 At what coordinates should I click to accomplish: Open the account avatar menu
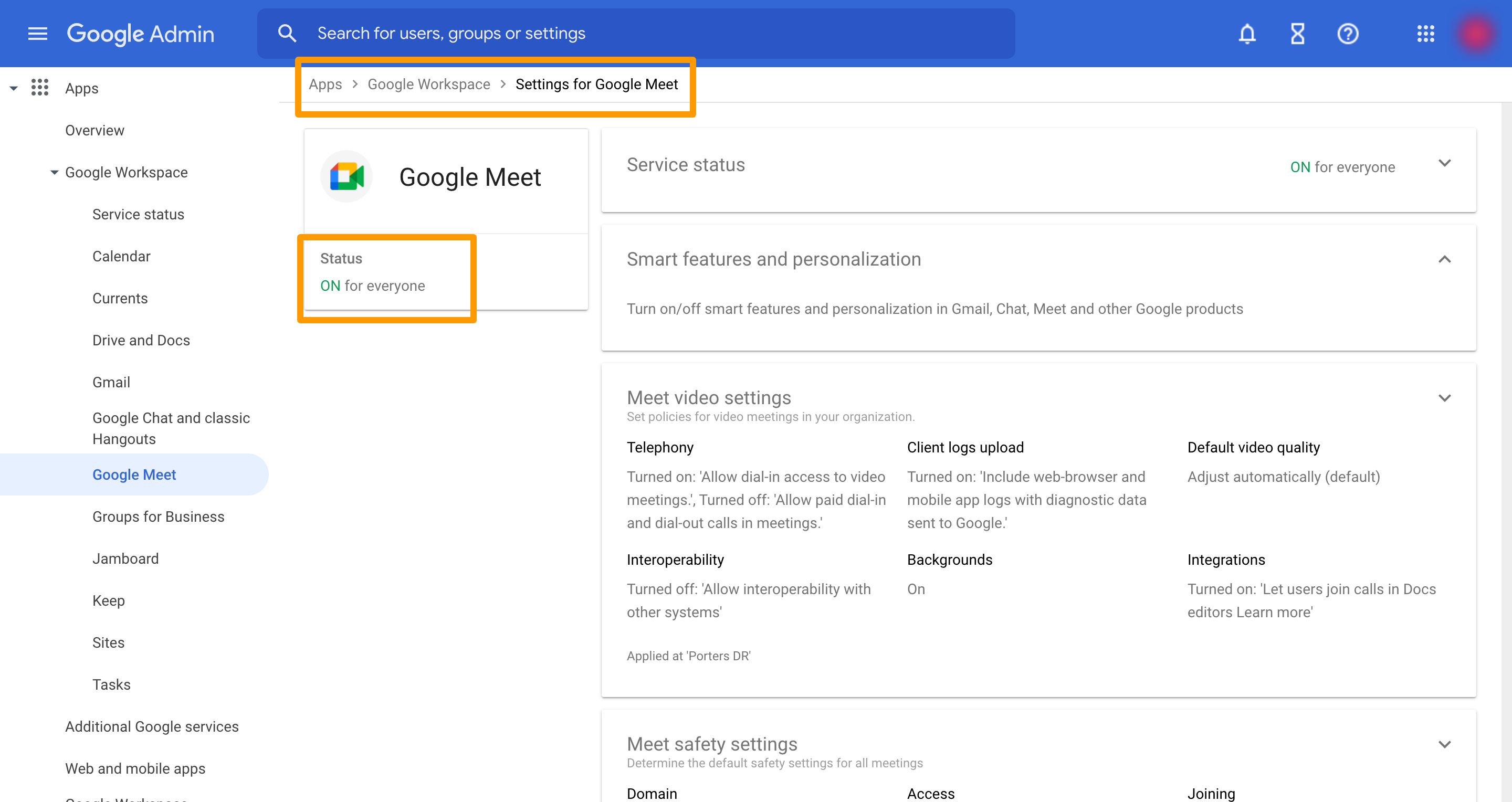tap(1476, 34)
